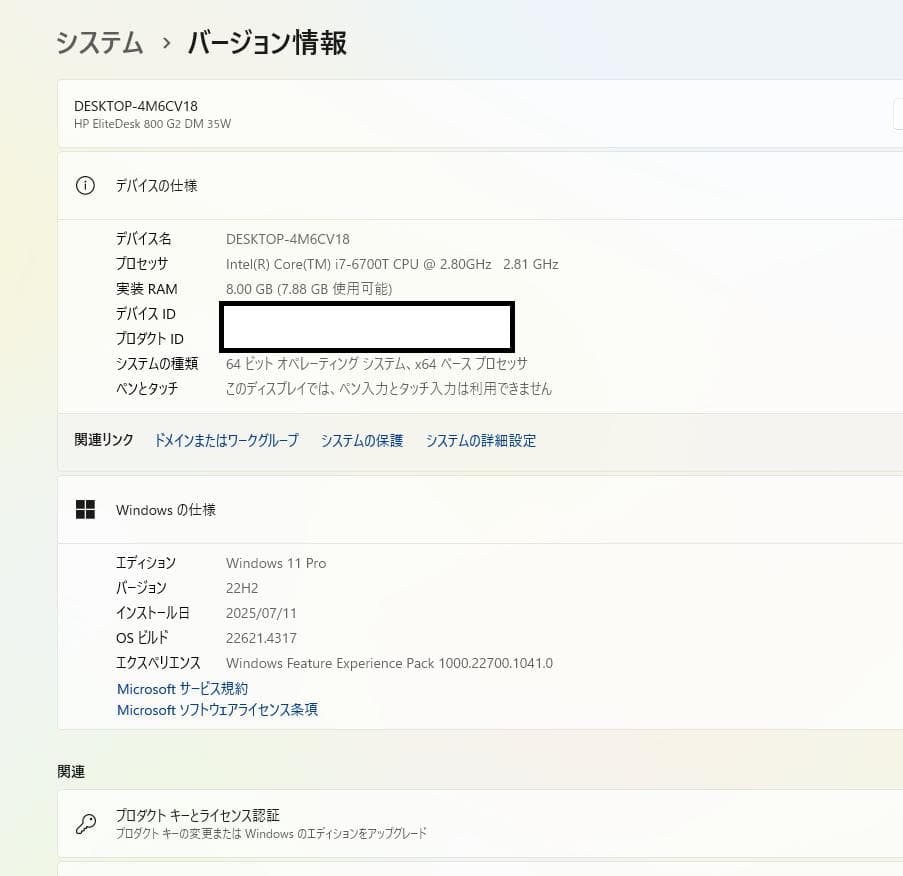Select the device name DESKTOP-4M6CV18
Viewport: 903px width, 876px height.
point(286,238)
